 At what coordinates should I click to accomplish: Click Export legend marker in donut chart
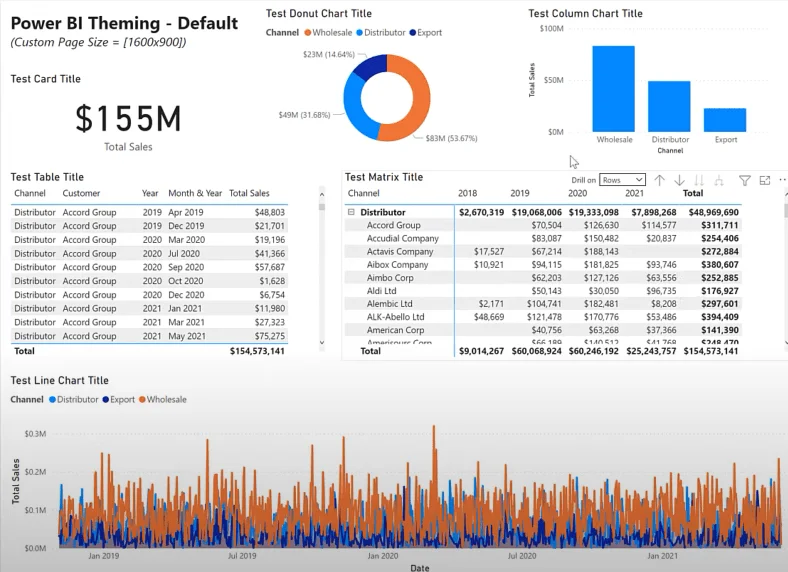(x=413, y=33)
